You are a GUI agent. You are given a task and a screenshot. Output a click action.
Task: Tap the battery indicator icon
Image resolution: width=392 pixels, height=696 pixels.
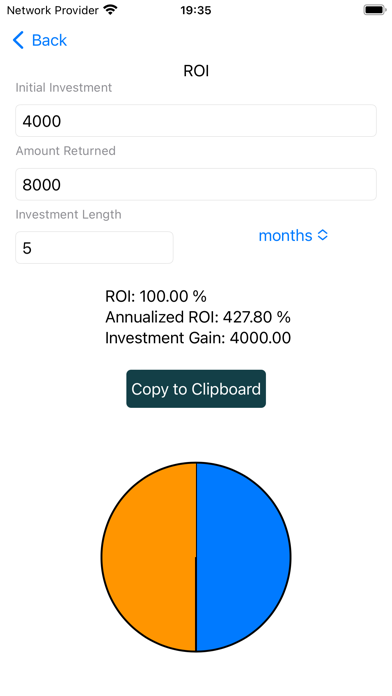tap(375, 10)
